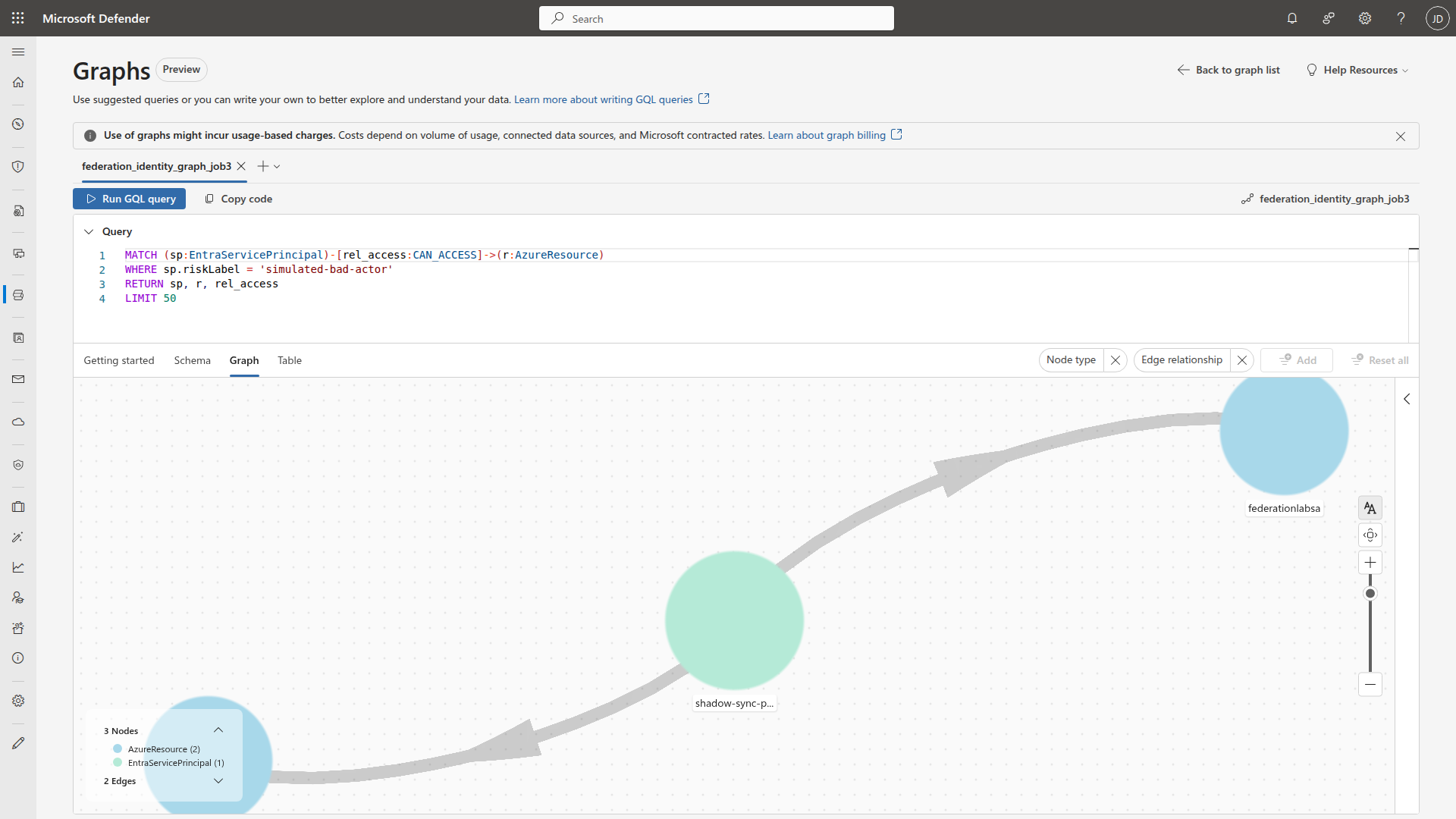Expand the 2 Edges legend section
The height and width of the screenshot is (819, 1456).
[x=218, y=780]
